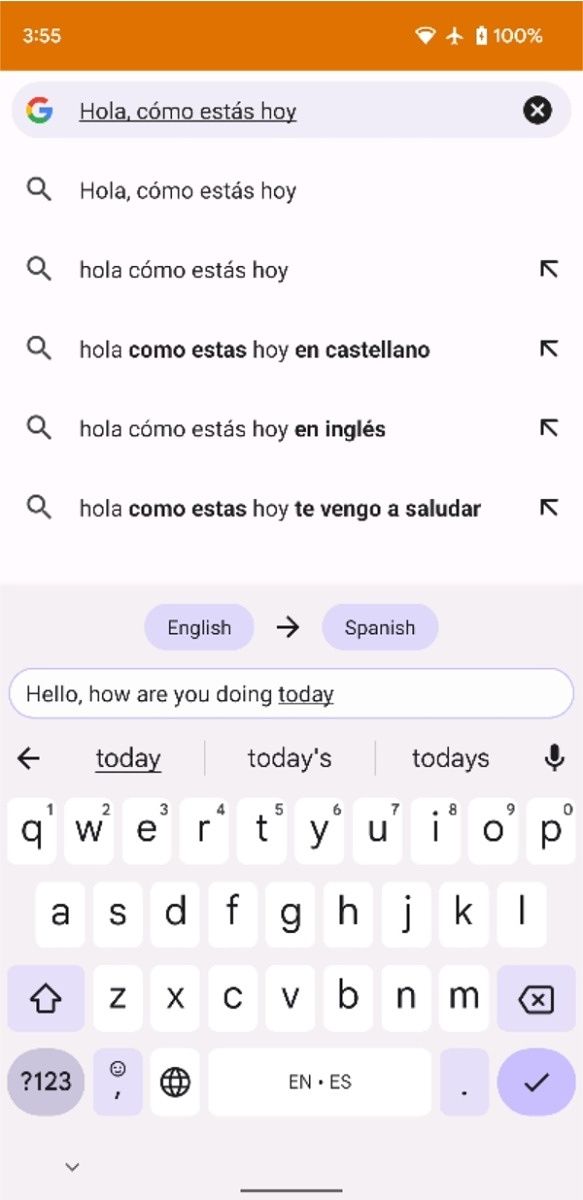
Task: Select the todays suggestion
Action: 450,758
